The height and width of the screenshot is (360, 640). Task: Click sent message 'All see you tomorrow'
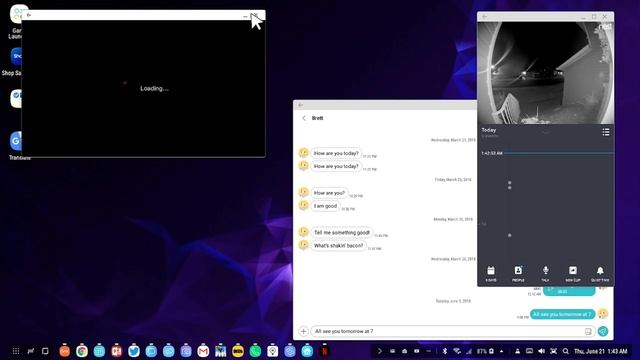coord(562,314)
